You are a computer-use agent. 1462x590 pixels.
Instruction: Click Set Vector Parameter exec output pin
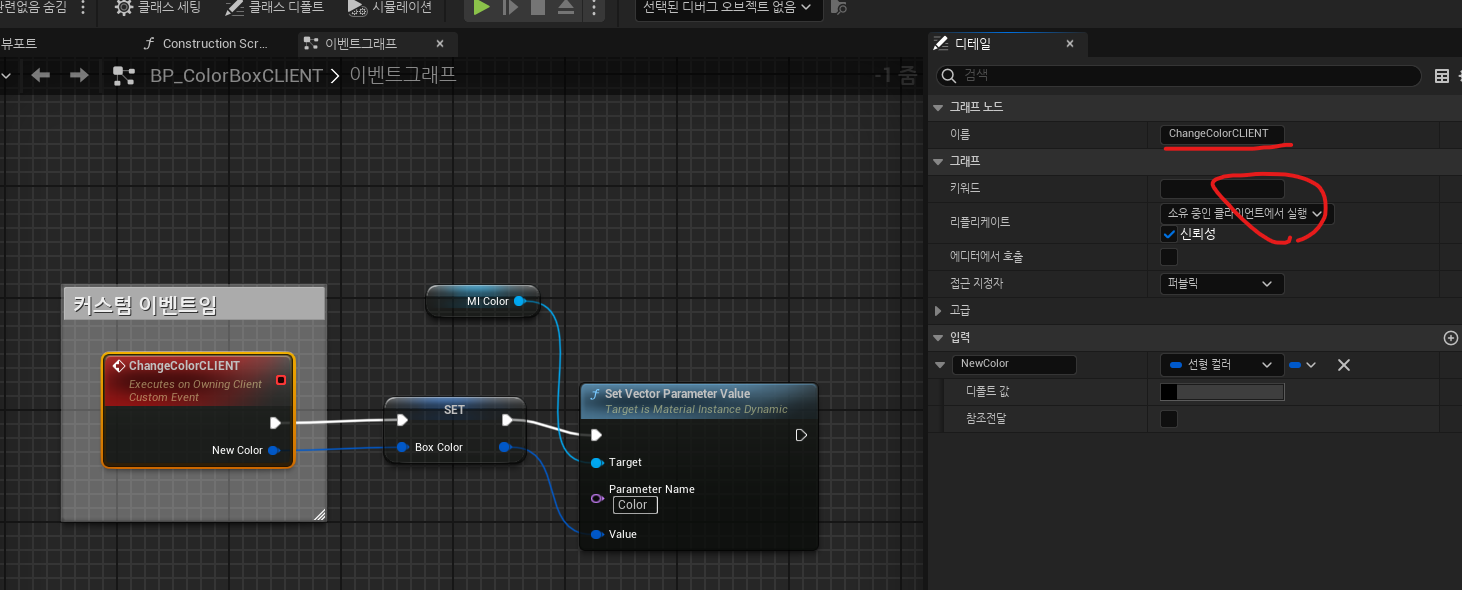point(801,435)
